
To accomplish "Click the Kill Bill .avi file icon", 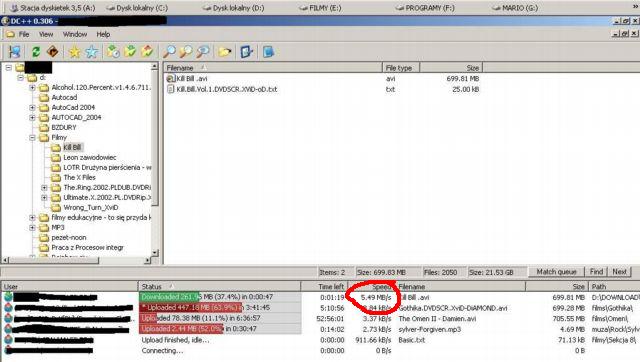I will coord(171,78).
